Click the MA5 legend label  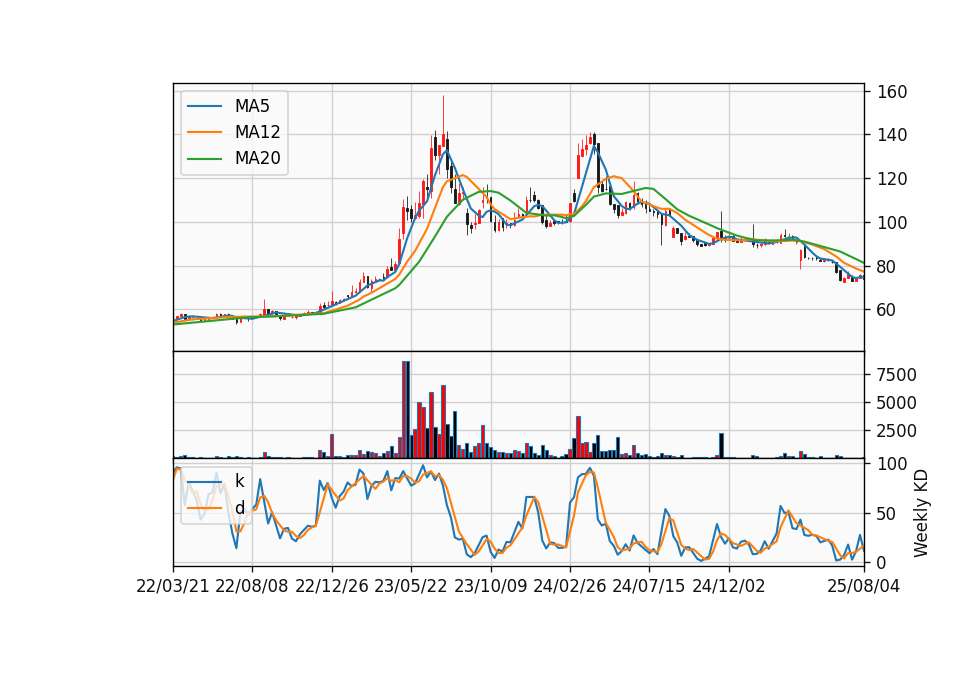point(252,106)
